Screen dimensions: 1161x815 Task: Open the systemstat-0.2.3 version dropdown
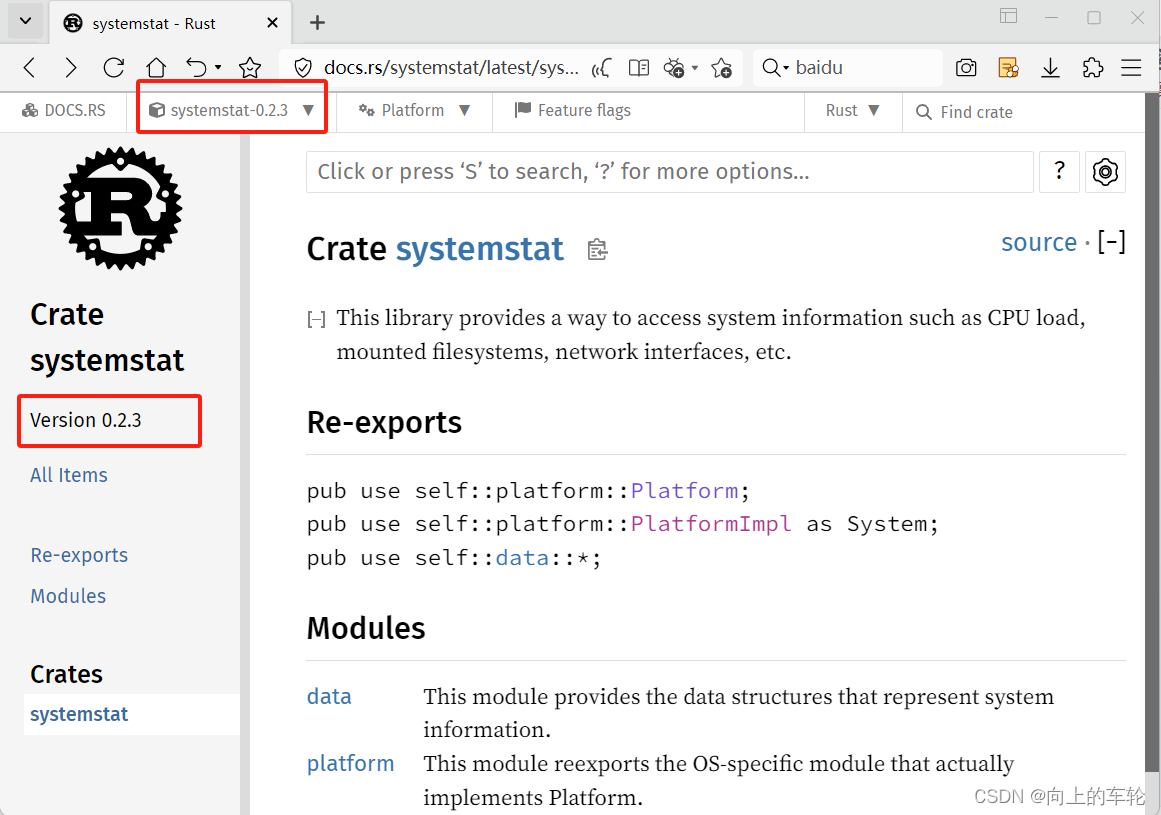point(231,111)
